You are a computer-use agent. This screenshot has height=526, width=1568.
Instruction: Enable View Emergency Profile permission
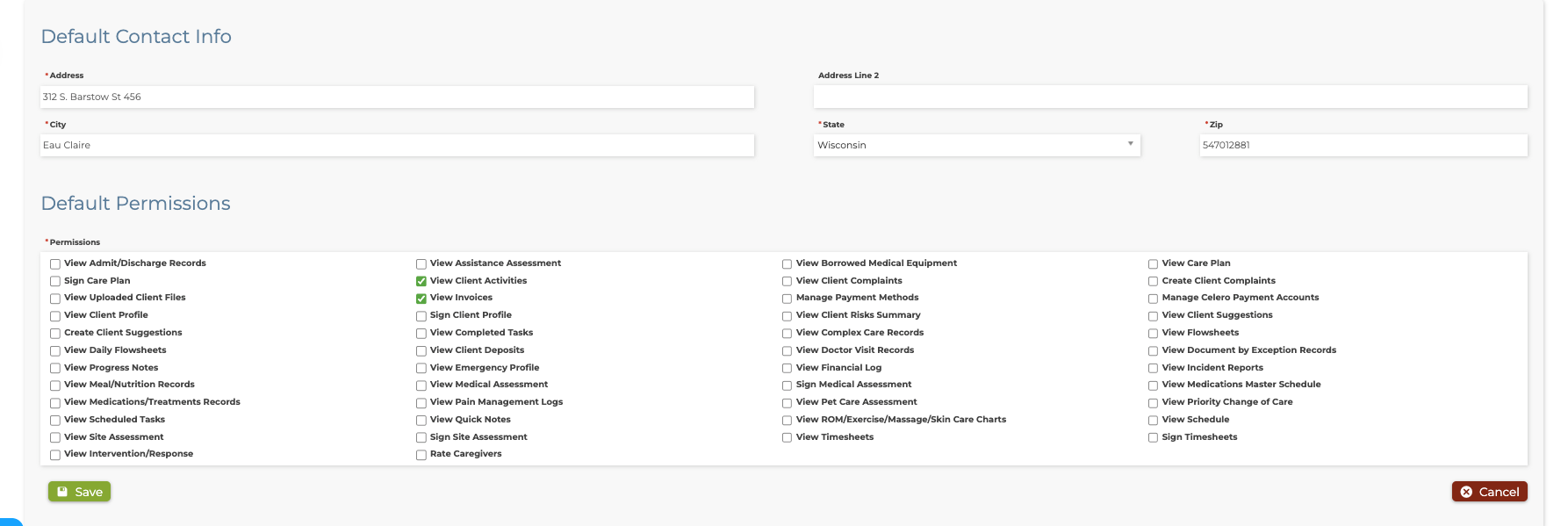[421, 368]
